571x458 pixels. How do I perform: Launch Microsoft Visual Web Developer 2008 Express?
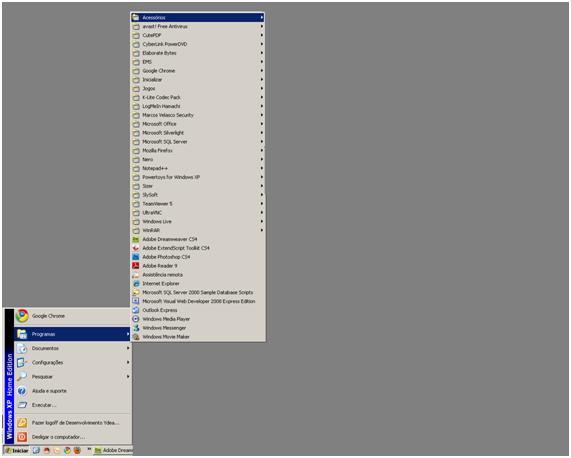pyautogui.click(x=198, y=301)
